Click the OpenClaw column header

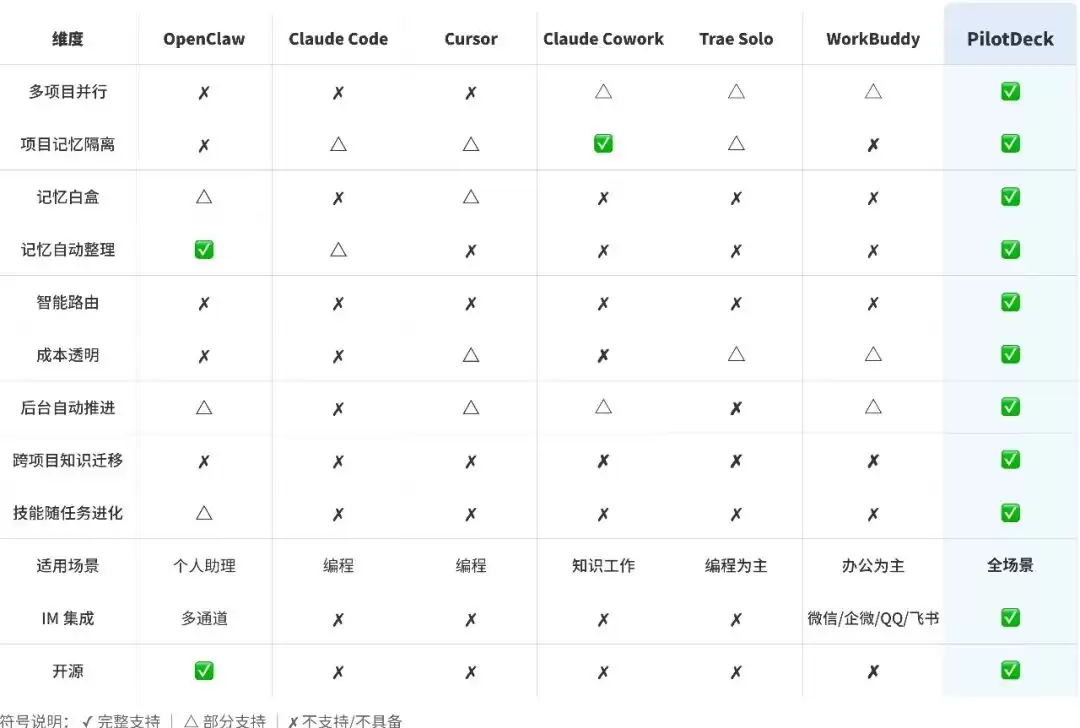point(204,39)
